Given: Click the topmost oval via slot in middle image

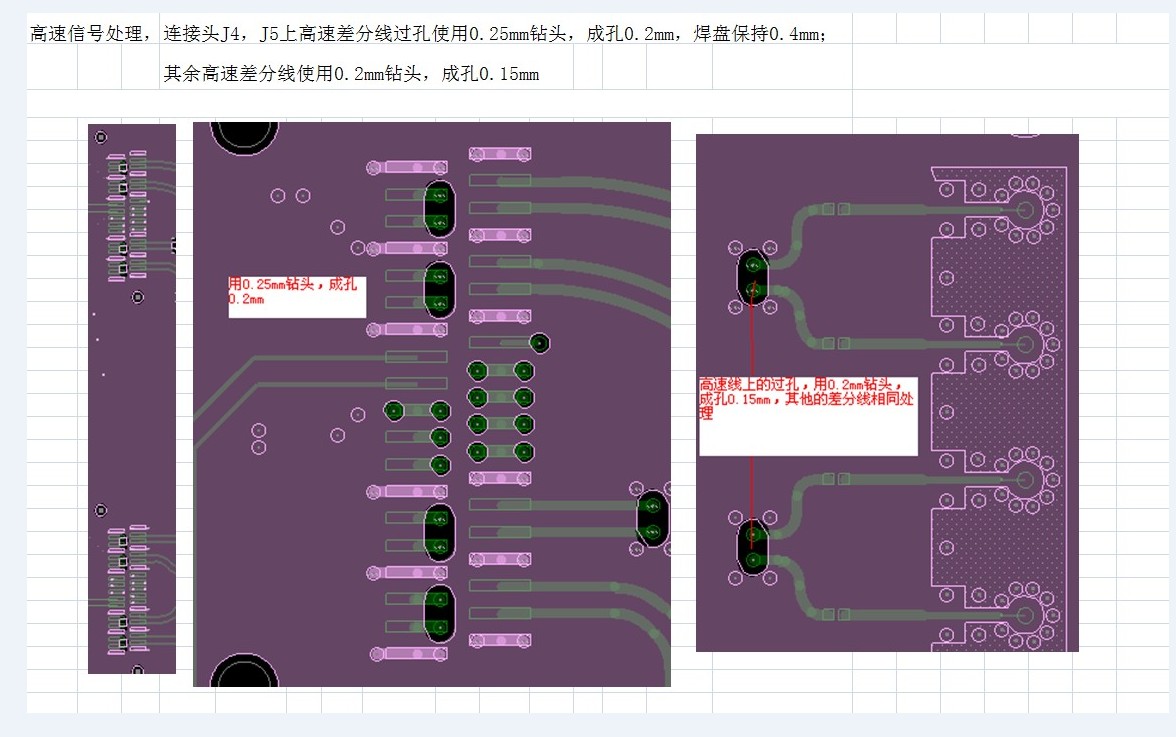Looking at the screenshot, I should (440, 208).
